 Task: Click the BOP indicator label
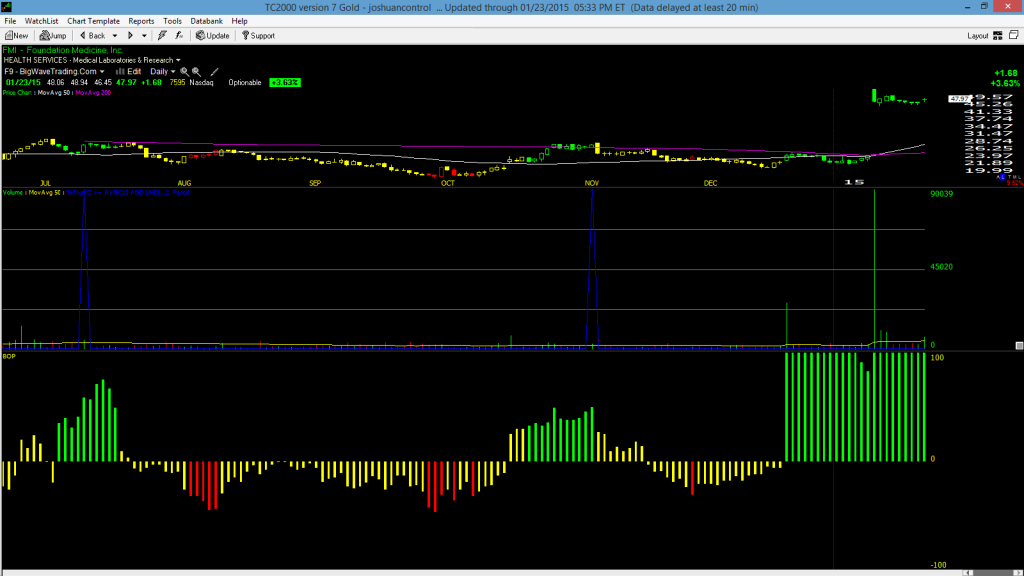9,357
